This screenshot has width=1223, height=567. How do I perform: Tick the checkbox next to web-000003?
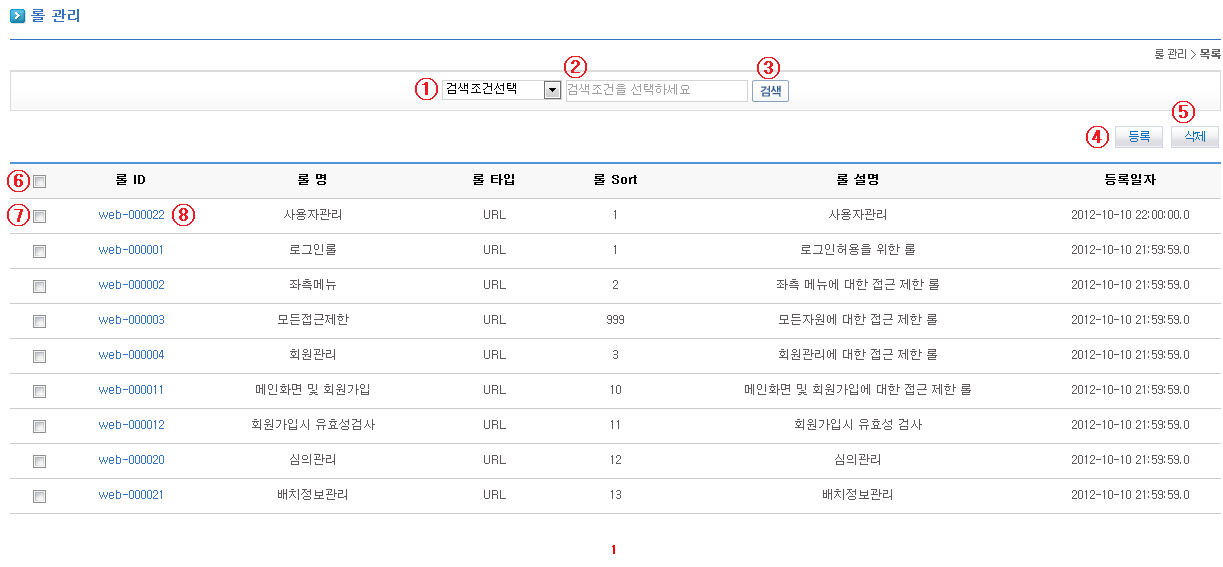(x=39, y=321)
